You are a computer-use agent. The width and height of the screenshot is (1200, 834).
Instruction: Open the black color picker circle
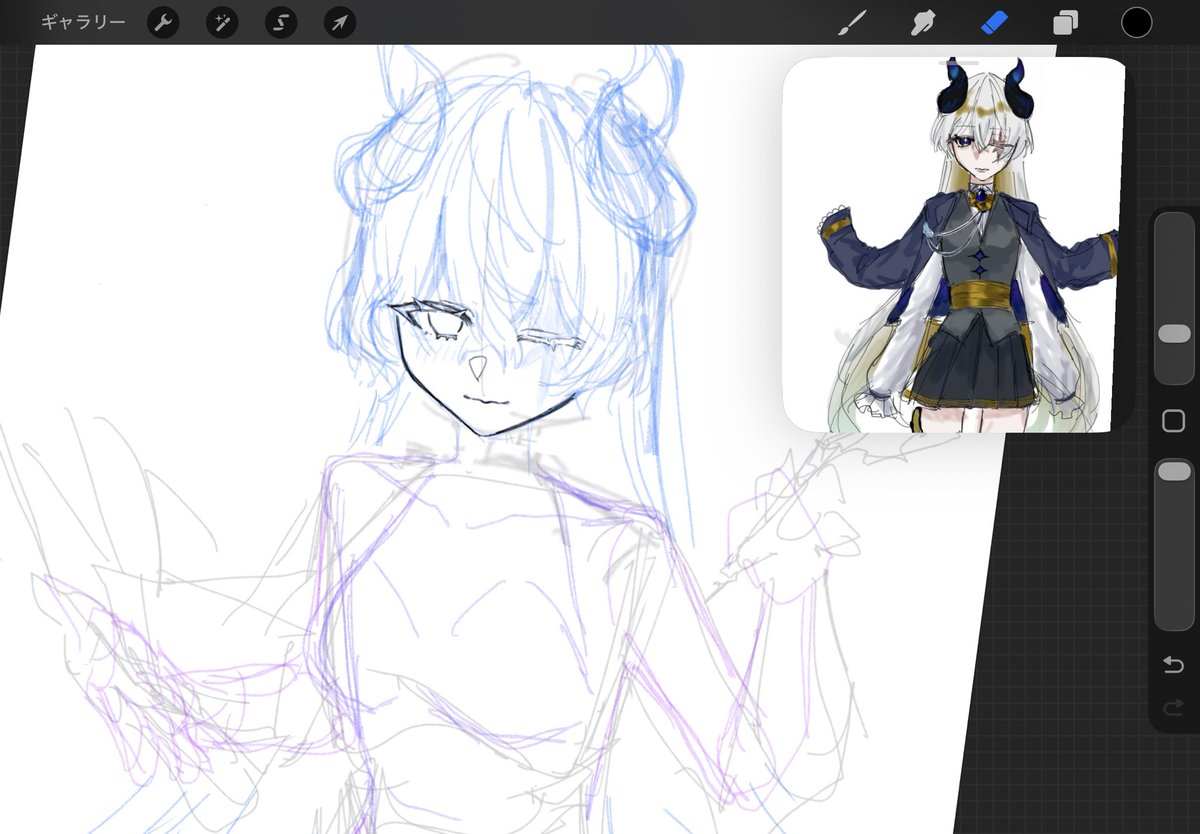[x=1136, y=22]
